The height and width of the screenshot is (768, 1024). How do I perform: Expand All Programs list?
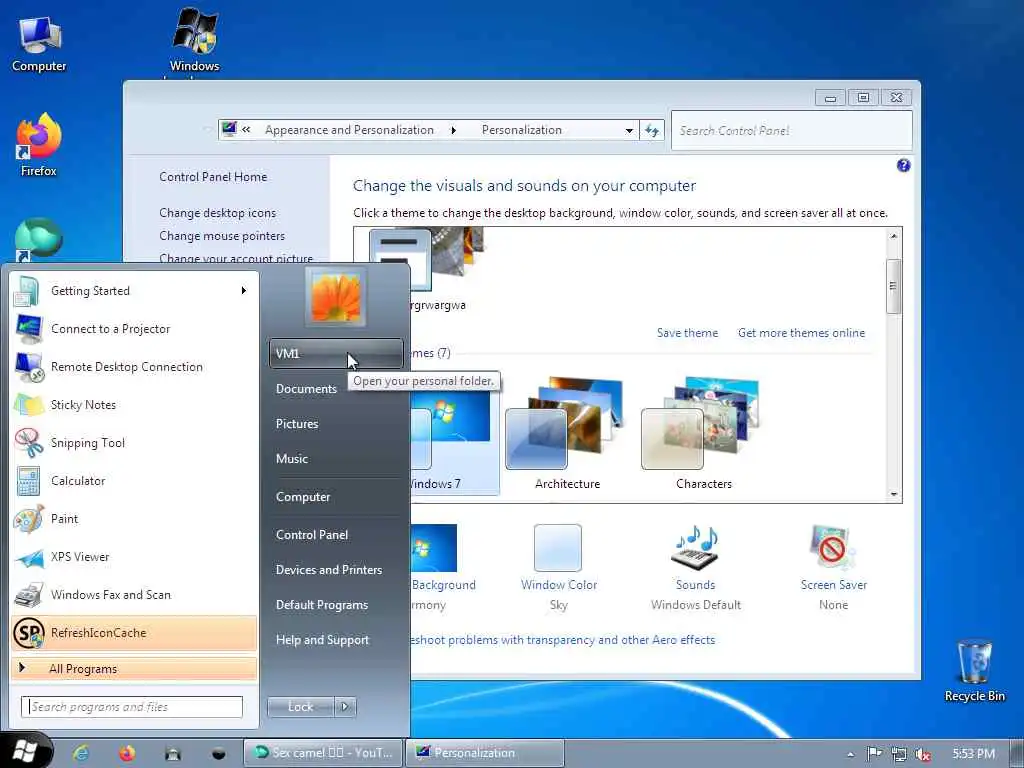coord(134,668)
